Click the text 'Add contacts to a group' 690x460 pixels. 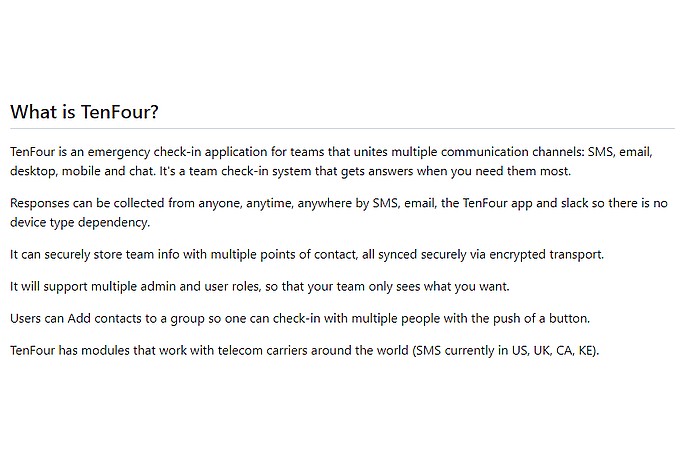pyautogui.click(x=136, y=319)
